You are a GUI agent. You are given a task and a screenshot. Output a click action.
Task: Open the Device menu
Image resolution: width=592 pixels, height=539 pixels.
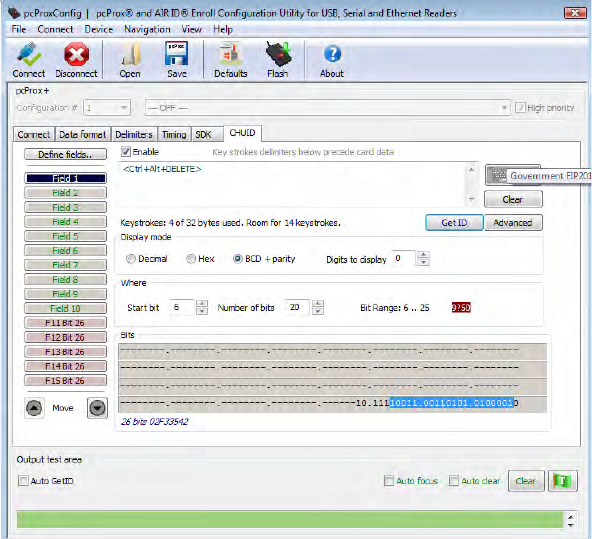99,29
